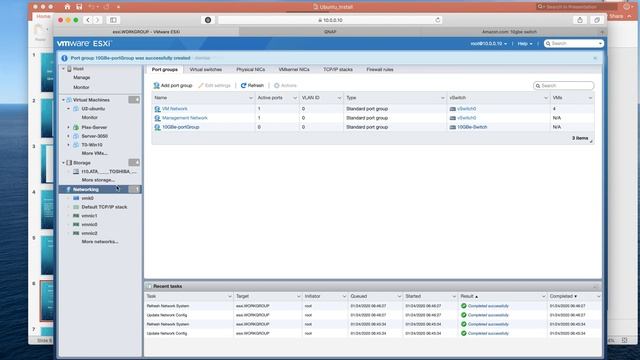Toggle the Safari sidebar button

point(113,20)
